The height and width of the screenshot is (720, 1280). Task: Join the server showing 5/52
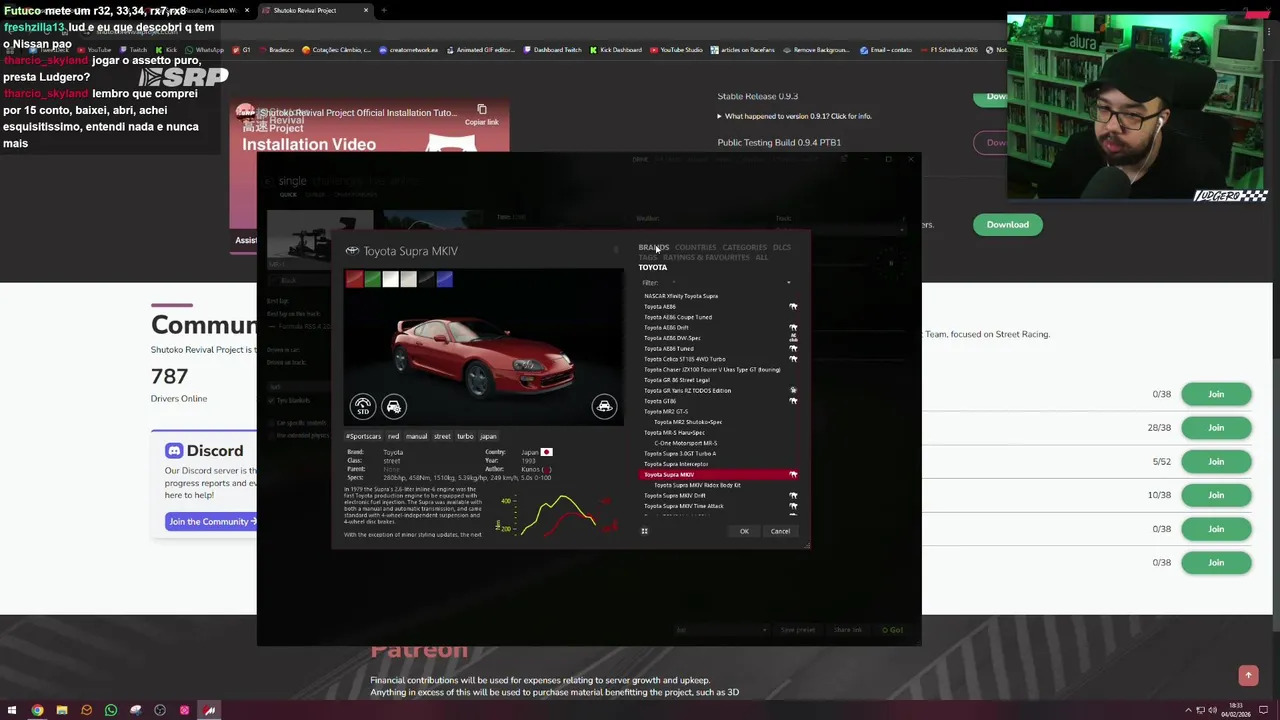1216,462
